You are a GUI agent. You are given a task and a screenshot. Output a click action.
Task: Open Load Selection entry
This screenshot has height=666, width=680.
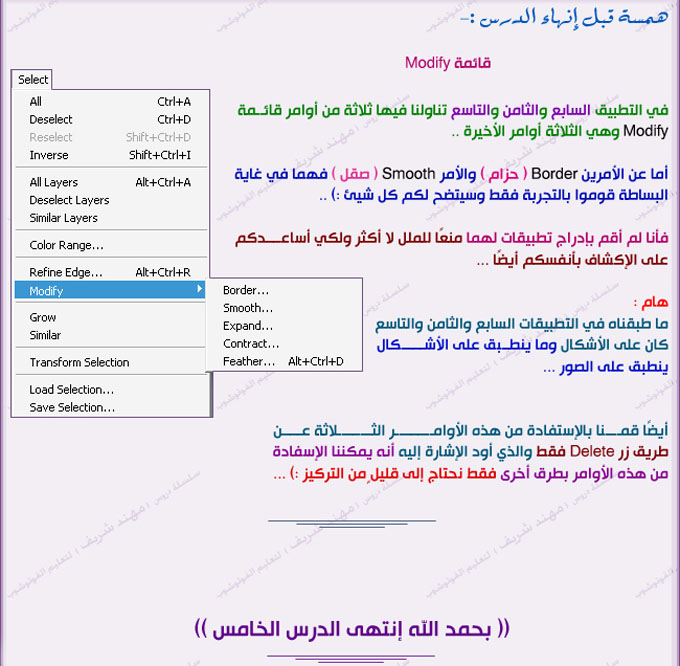pos(111,389)
